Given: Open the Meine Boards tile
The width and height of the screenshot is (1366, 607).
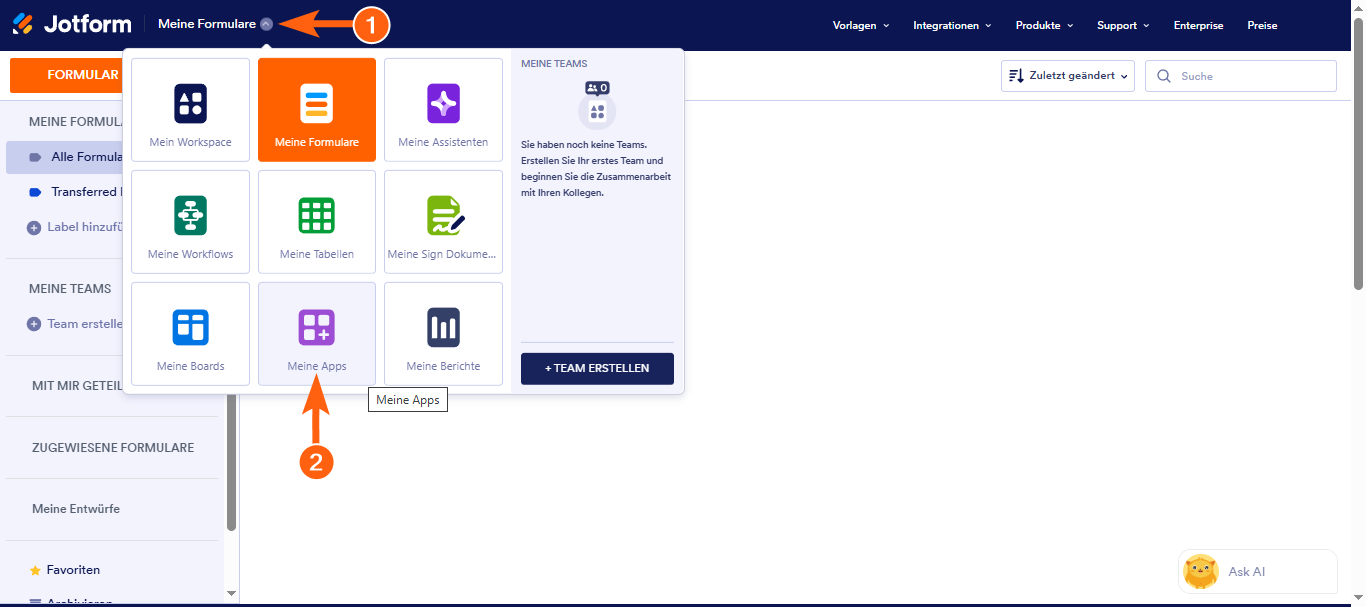Looking at the screenshot, I should [190, 334].
